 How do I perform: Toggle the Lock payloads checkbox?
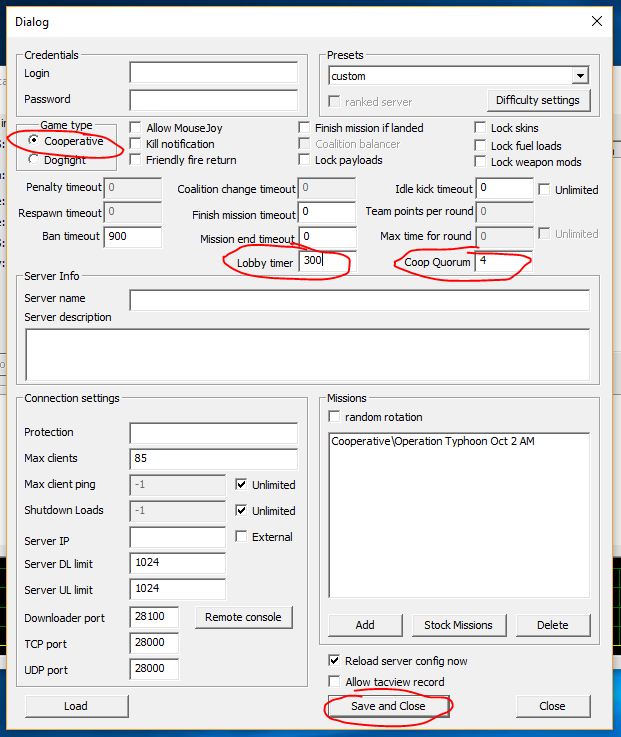tap(305, 160)
